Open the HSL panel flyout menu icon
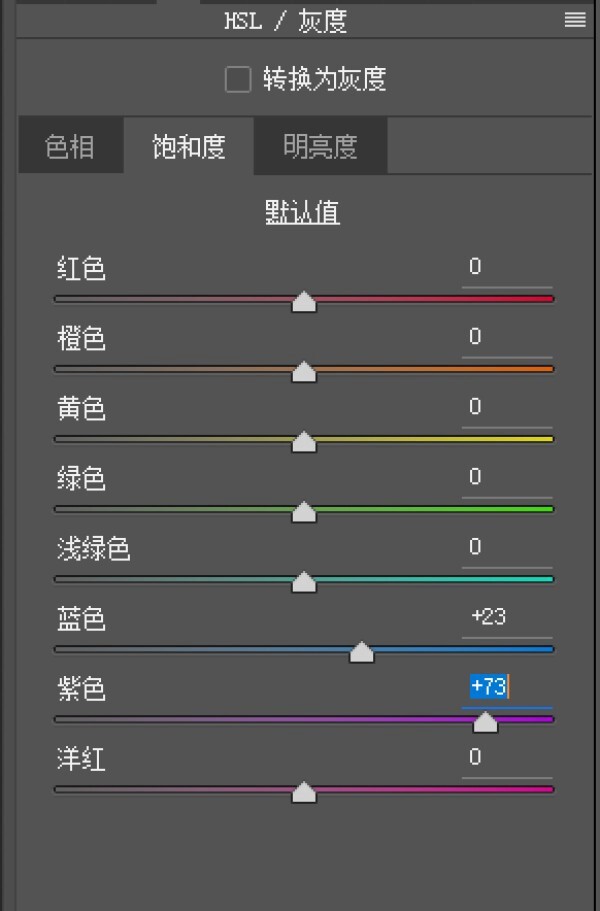600x911 pixels. 575,20
